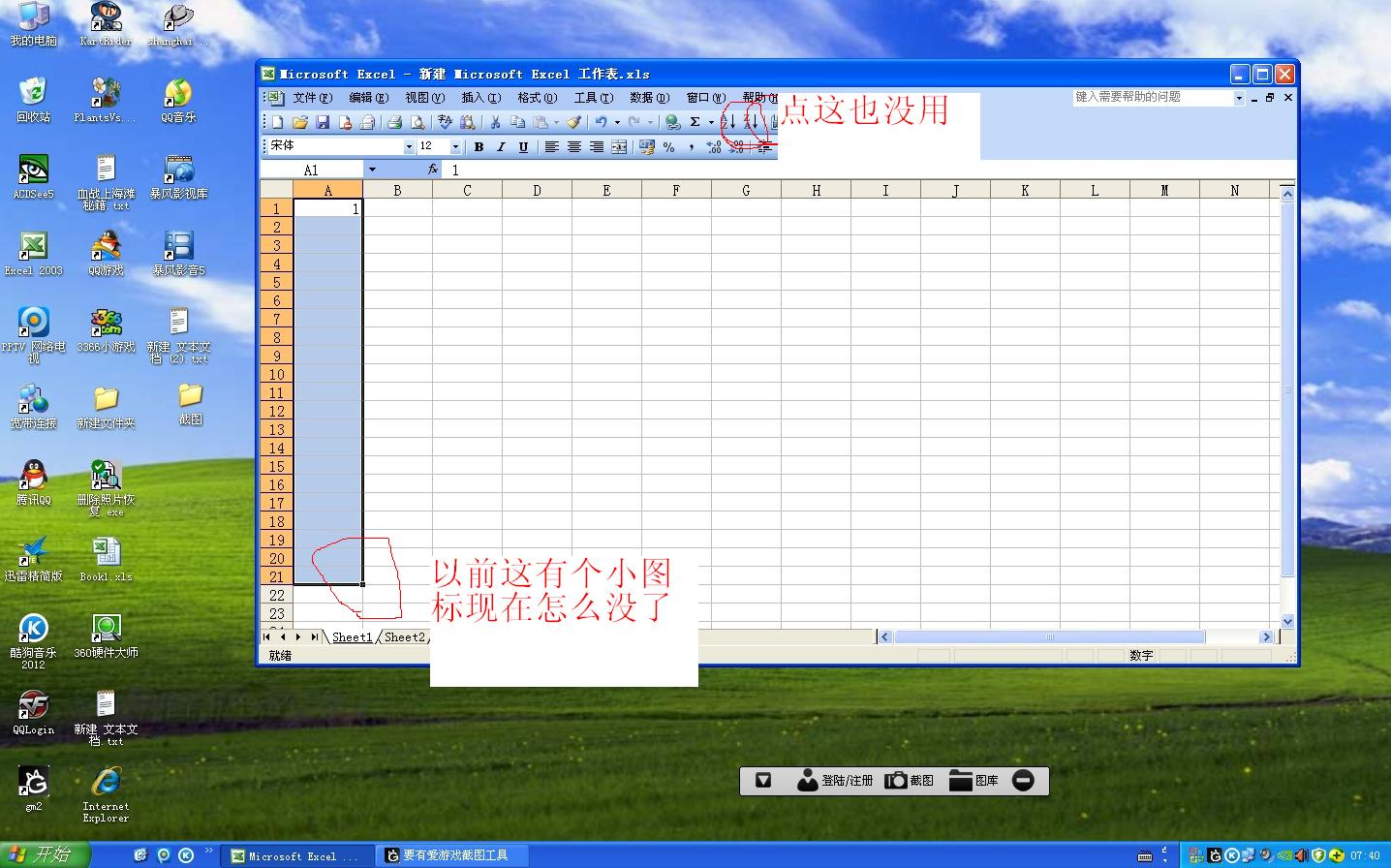Open the font size dropdown showing 12
Viewport: 1391px width, 868px height.
point(456,146)
